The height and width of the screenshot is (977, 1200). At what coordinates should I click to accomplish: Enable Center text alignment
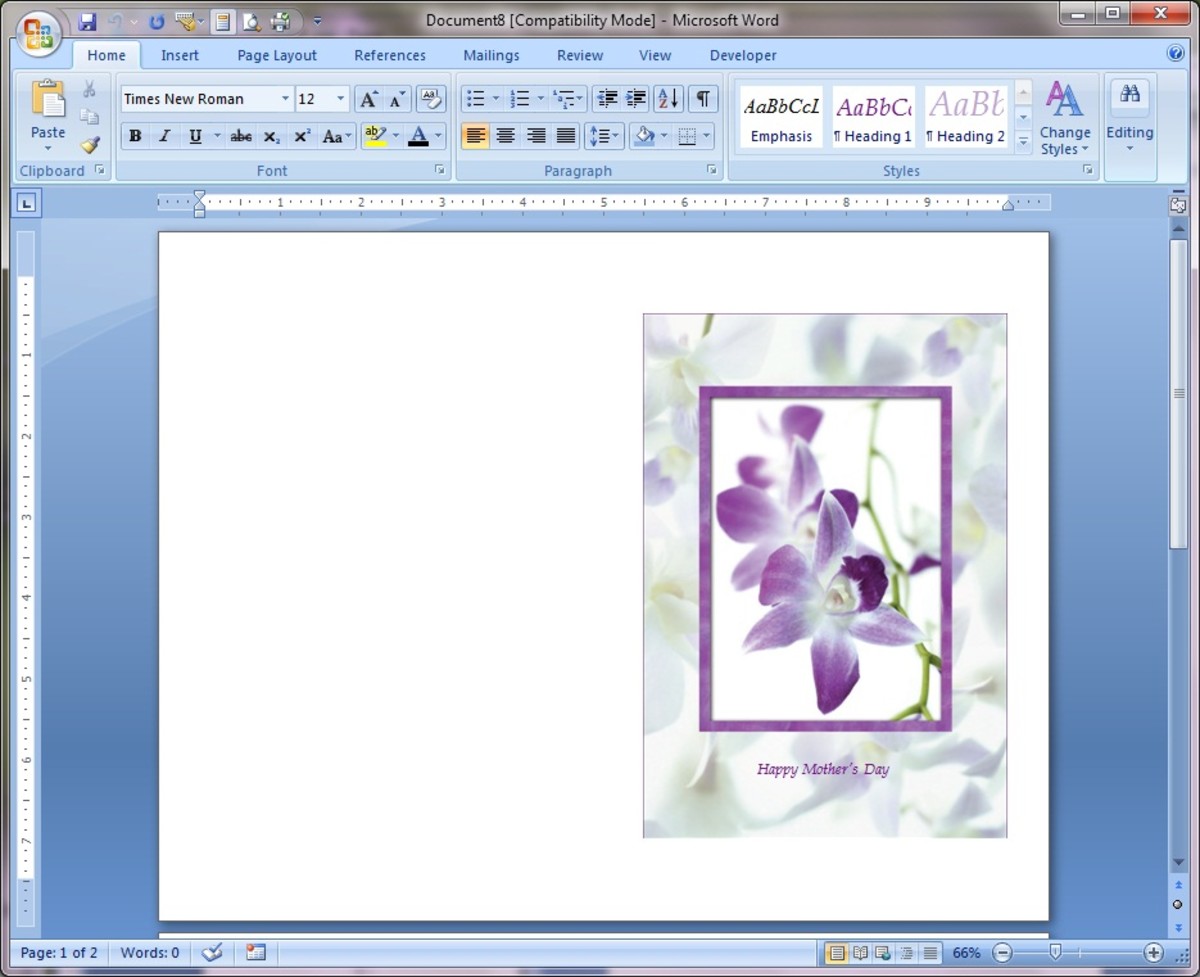pos(506,136)
